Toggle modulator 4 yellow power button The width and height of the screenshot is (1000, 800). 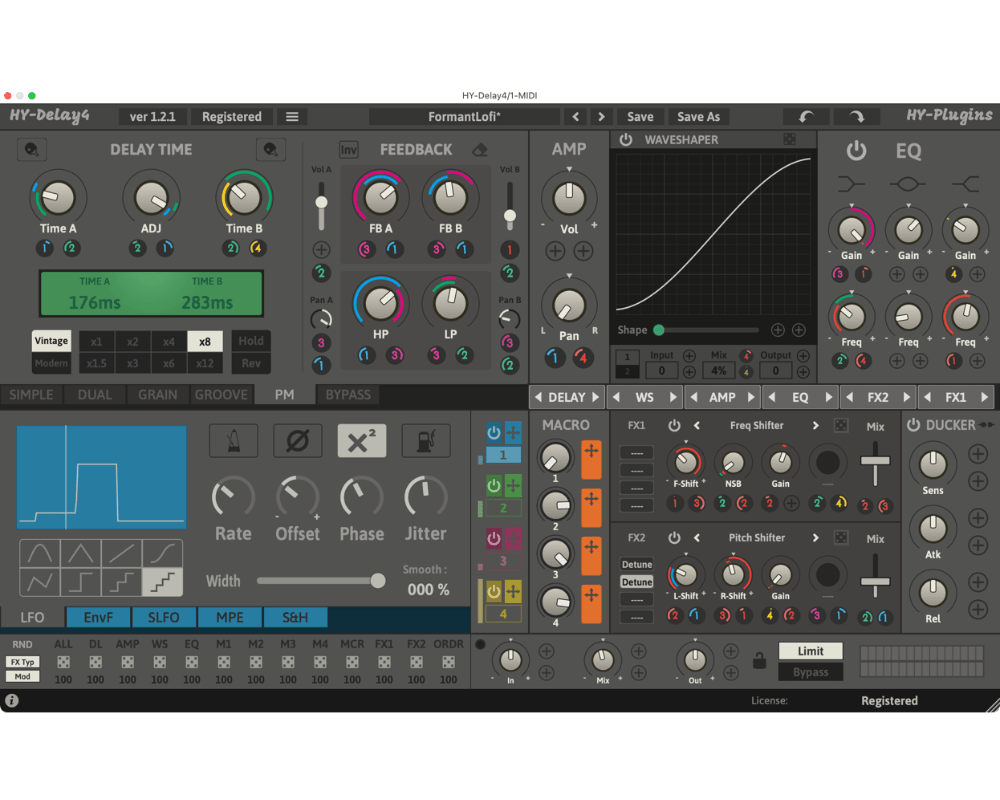[494, 591]
